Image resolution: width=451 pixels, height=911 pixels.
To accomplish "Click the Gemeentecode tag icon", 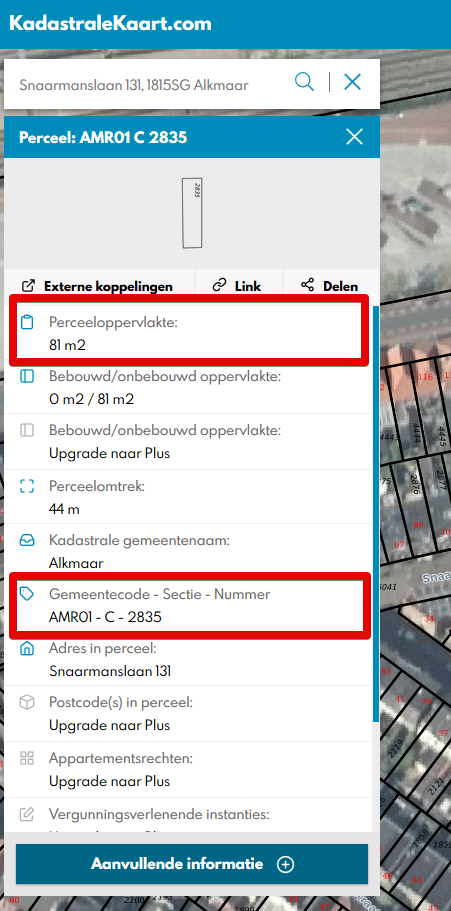I will [x=27, y=594].
